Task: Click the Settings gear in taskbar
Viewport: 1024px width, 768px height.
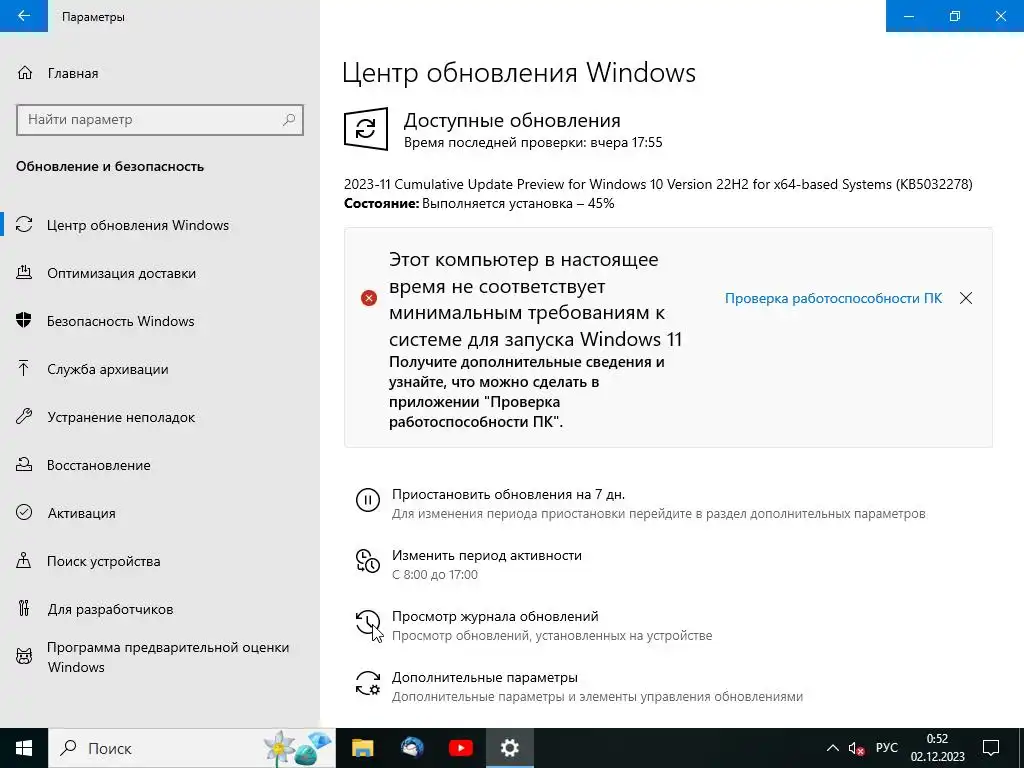Action: (x=509, y=748)
